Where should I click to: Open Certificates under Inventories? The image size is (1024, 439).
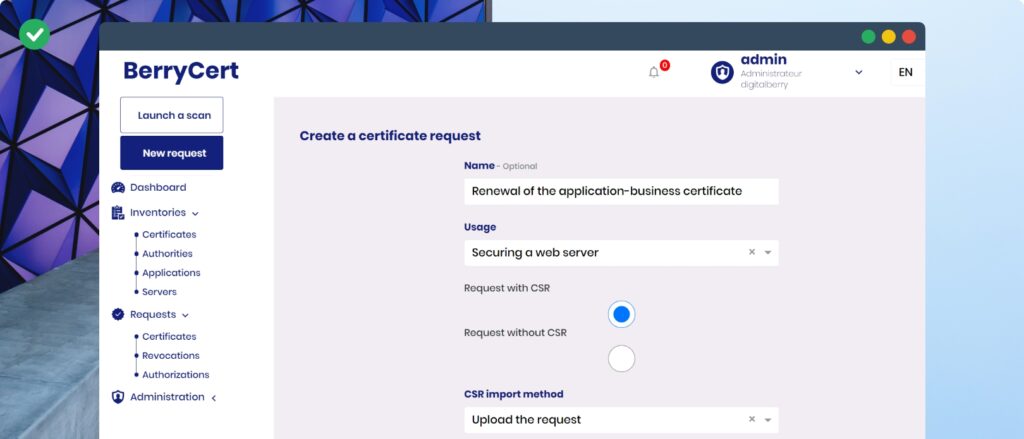tap(169, 235)
